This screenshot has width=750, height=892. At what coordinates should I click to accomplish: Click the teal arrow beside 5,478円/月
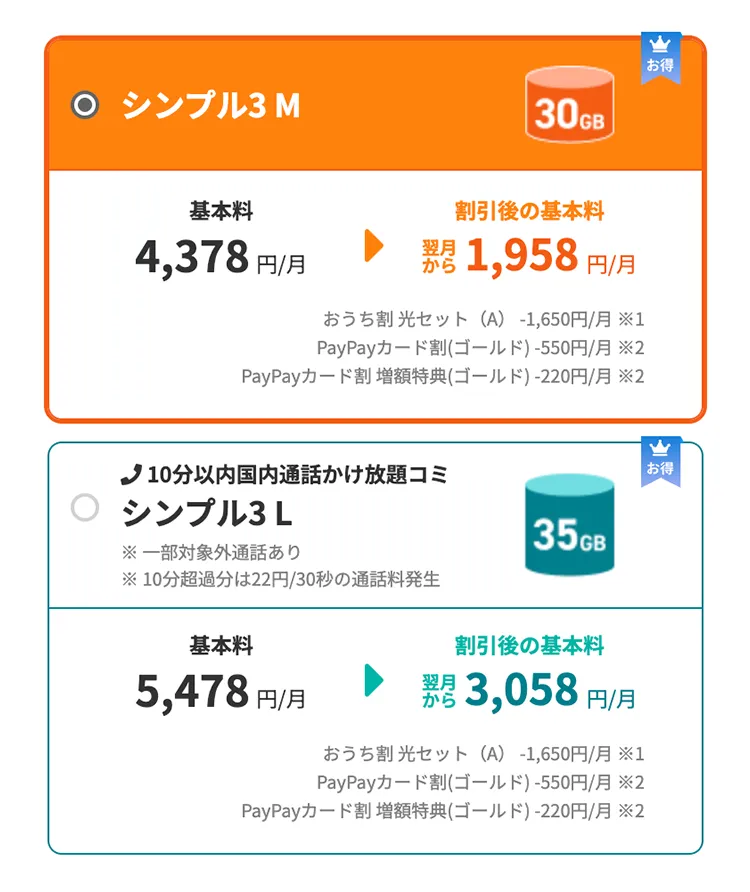(x=374, y=680)
